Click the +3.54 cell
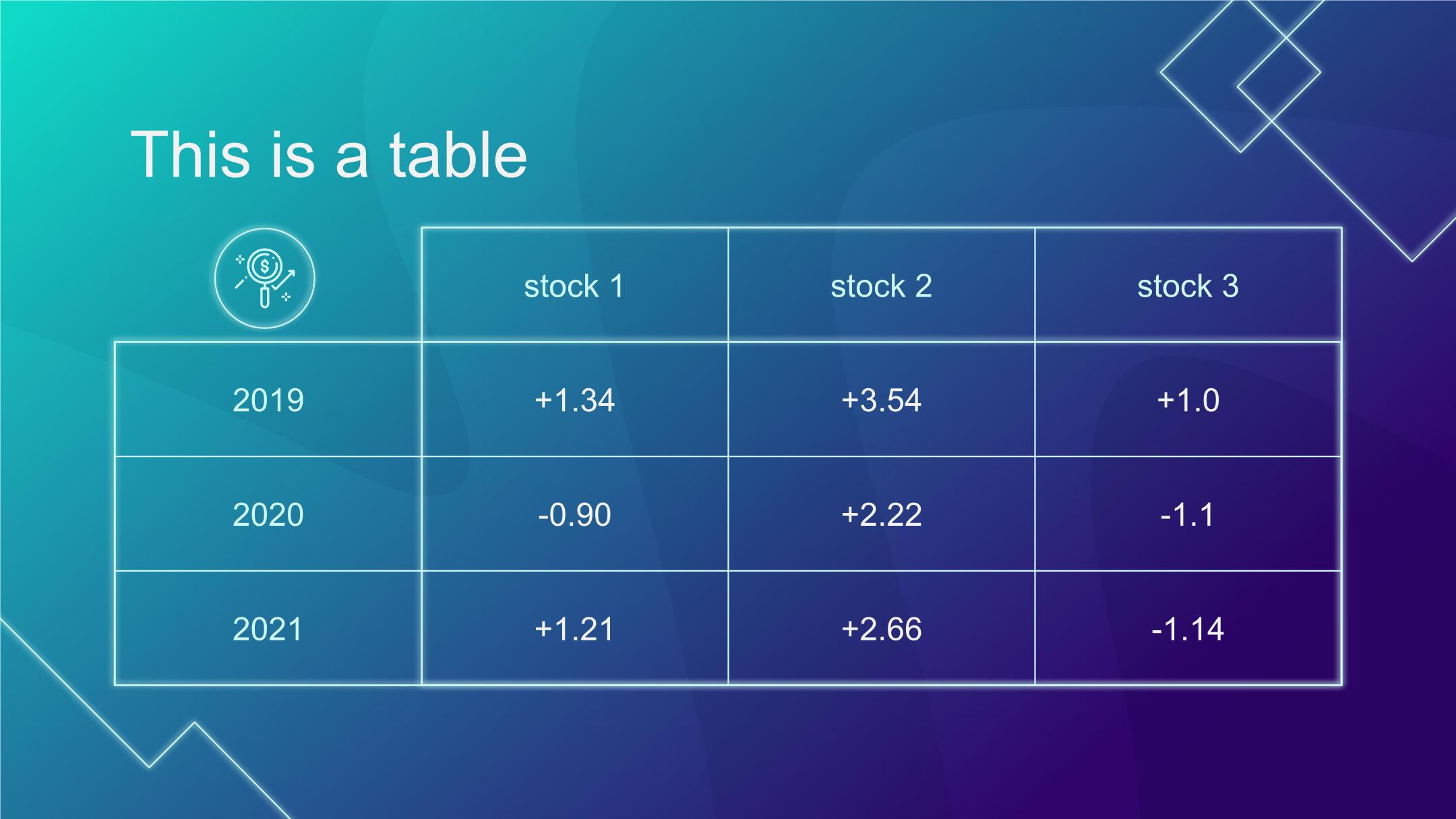This screenshot has width=1456, height=819. tap(881, 400)
